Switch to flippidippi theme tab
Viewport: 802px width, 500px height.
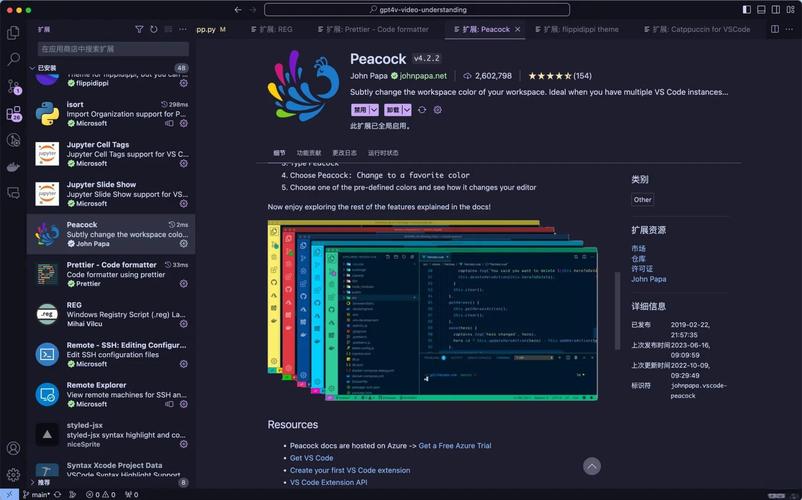(577, 30)
